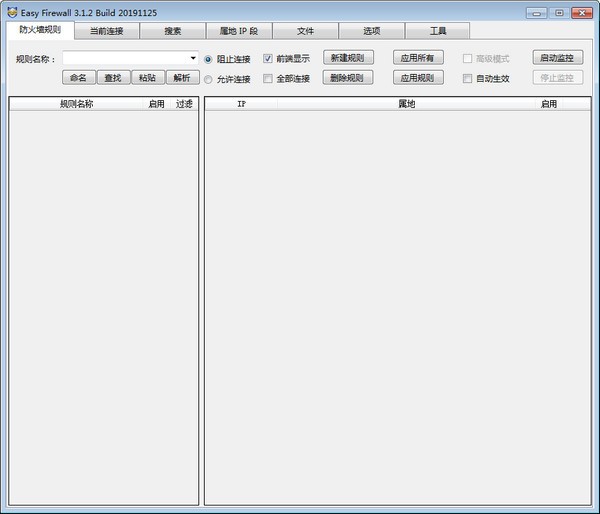Click the 启动监控 button
The image size is (600, 514).
[x=558, y=58]
